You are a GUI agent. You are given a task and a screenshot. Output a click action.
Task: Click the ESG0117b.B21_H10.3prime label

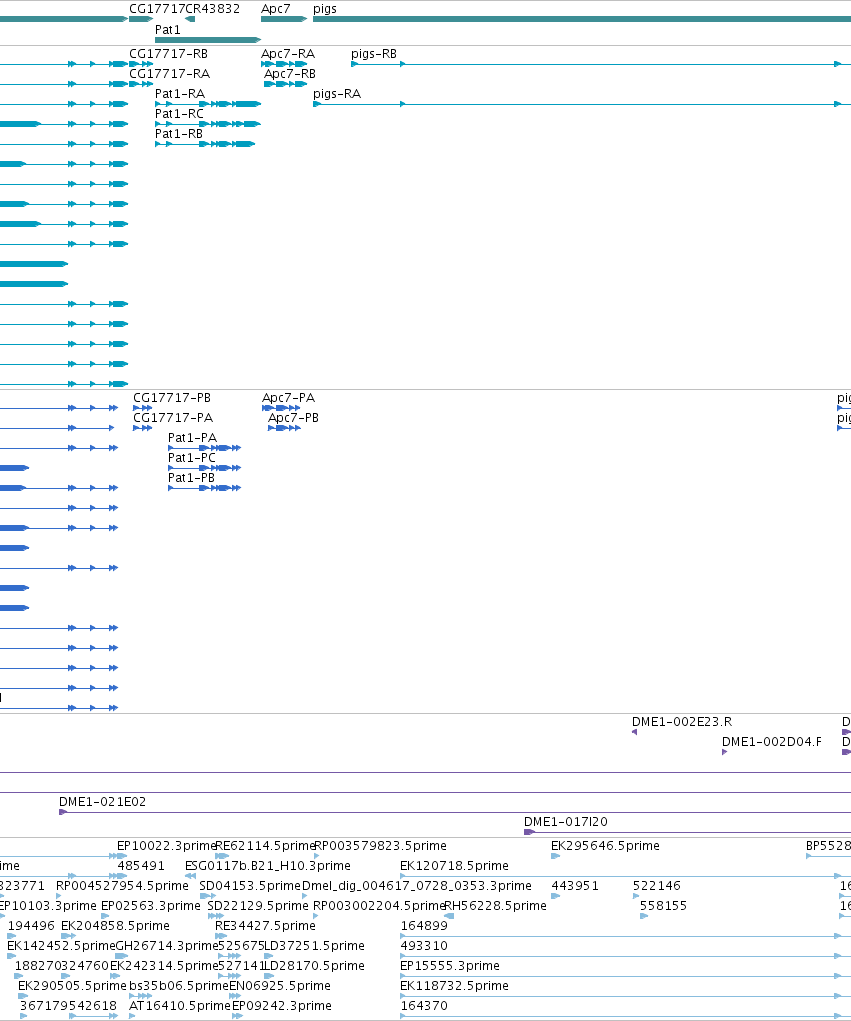268,866
